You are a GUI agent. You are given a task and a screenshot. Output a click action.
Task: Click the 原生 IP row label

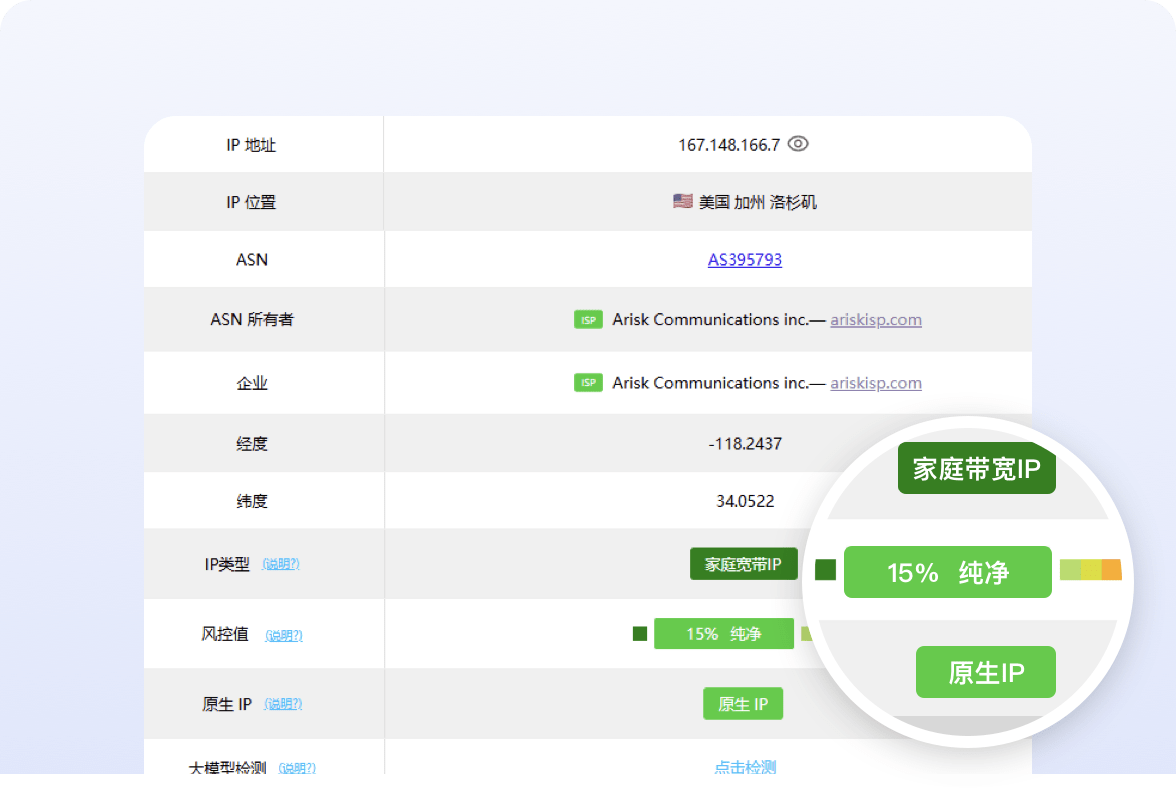[227, 704]
